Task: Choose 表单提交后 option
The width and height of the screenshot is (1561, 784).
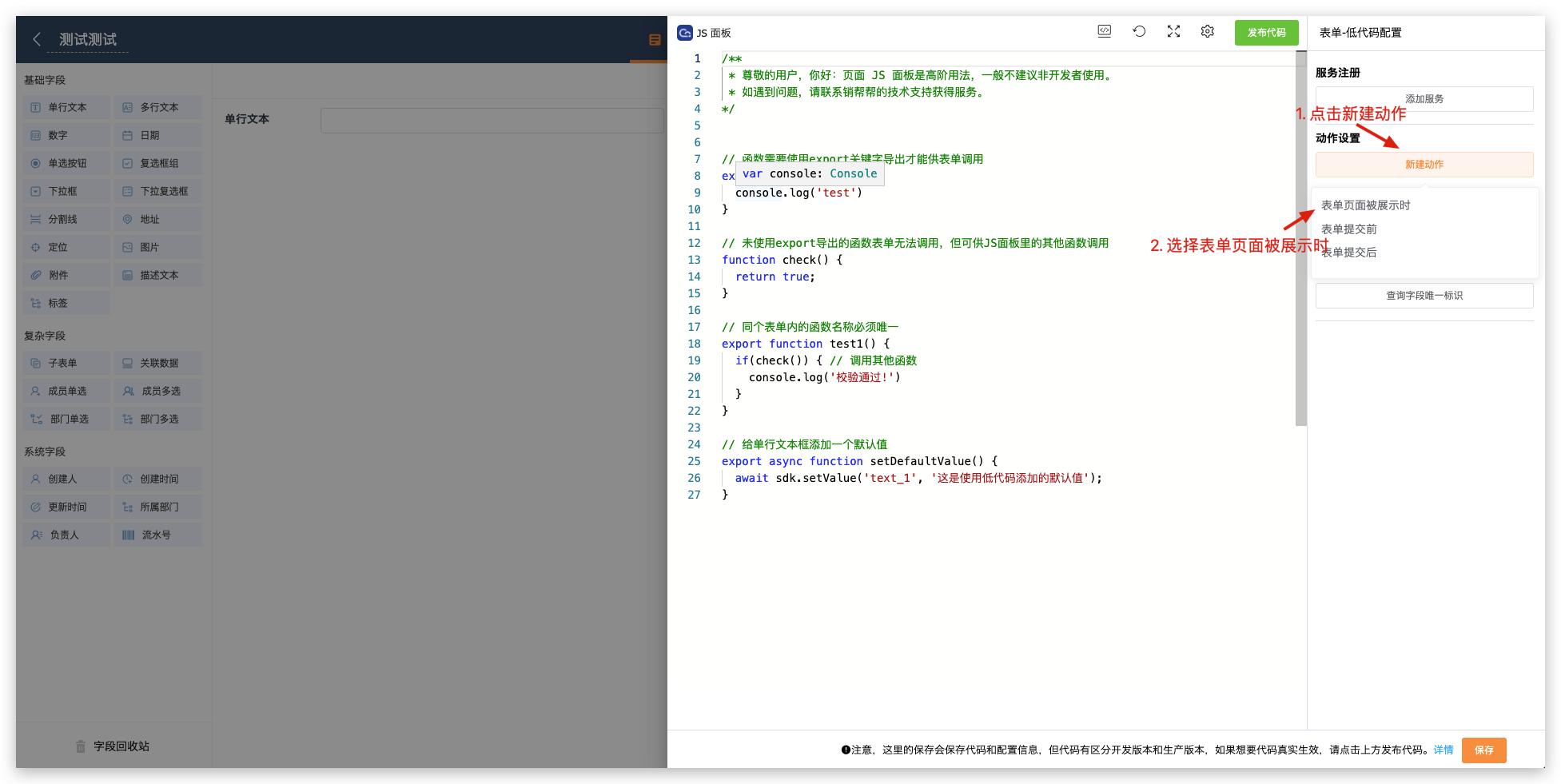Action: (1351, 253)
